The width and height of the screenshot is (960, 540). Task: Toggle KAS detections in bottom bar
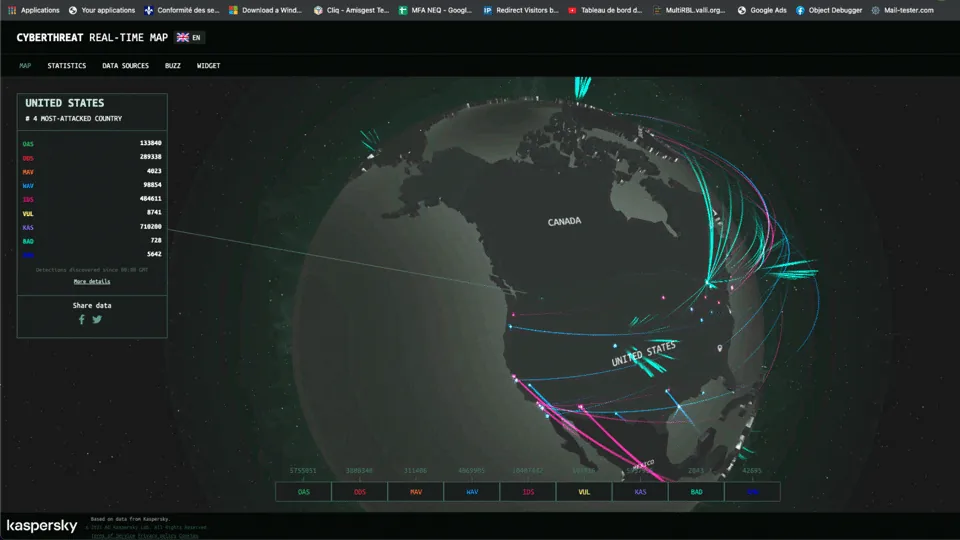640,492
